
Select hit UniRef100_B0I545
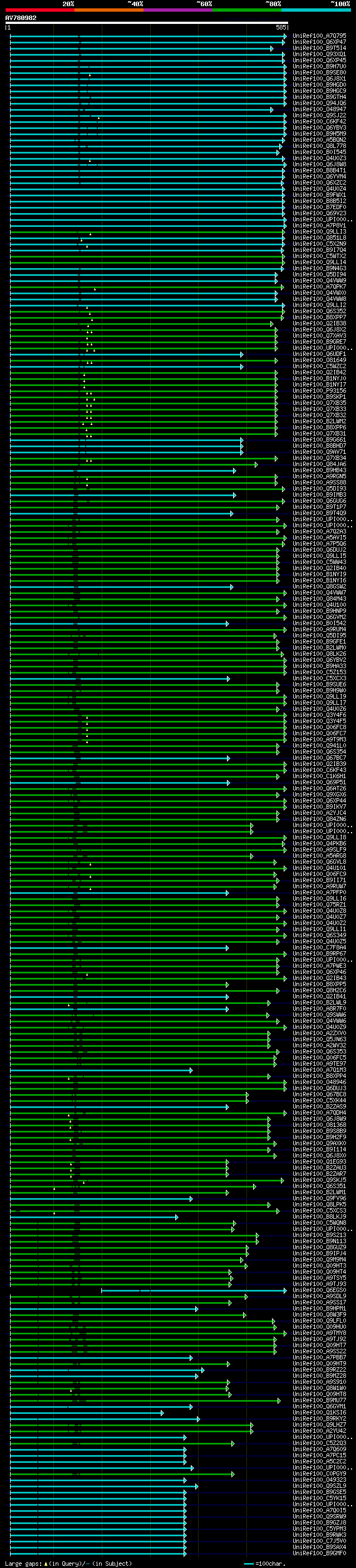(x=319, y=152)
